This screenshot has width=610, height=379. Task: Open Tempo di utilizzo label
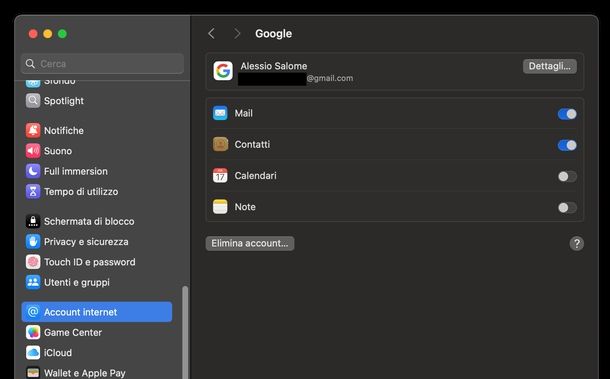point(81,191)
